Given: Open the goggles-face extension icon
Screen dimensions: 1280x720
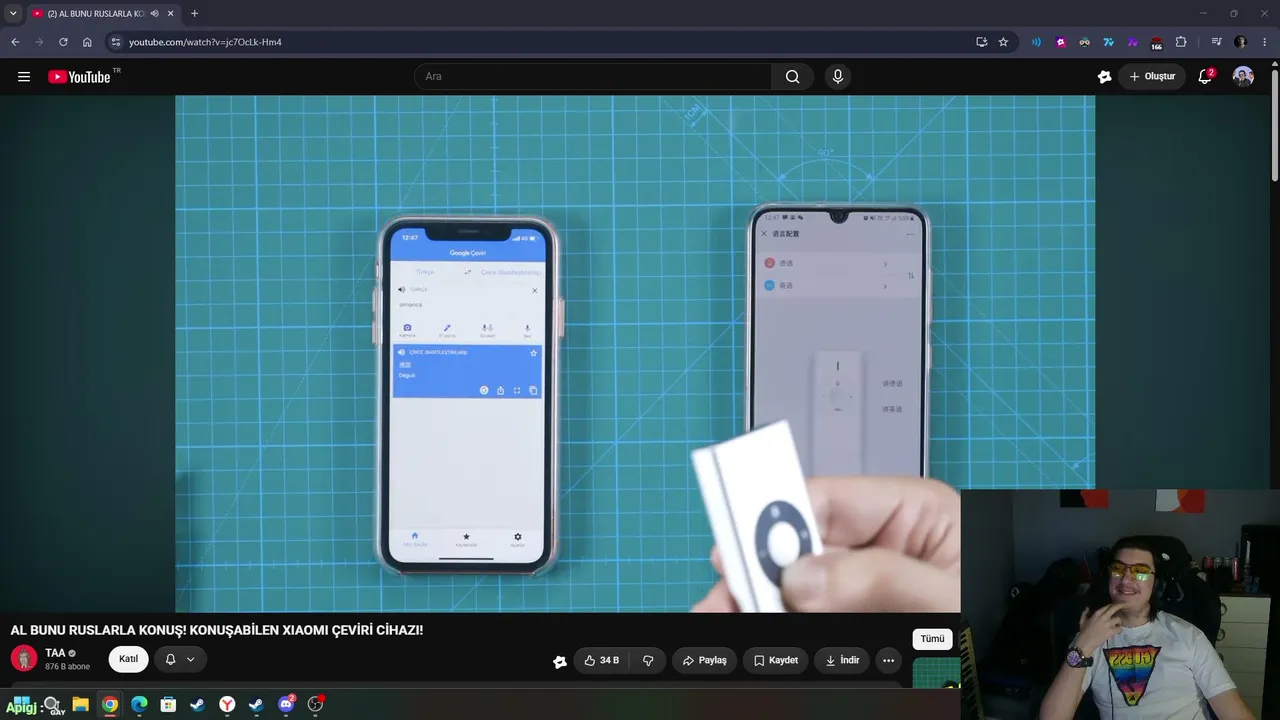Looking at the screenshot, I should click(x=1085, y=42).
